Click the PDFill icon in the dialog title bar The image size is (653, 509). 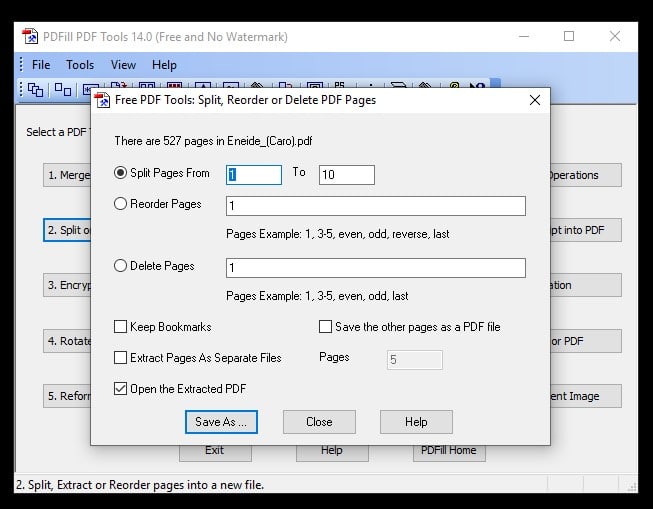[102, 100]
